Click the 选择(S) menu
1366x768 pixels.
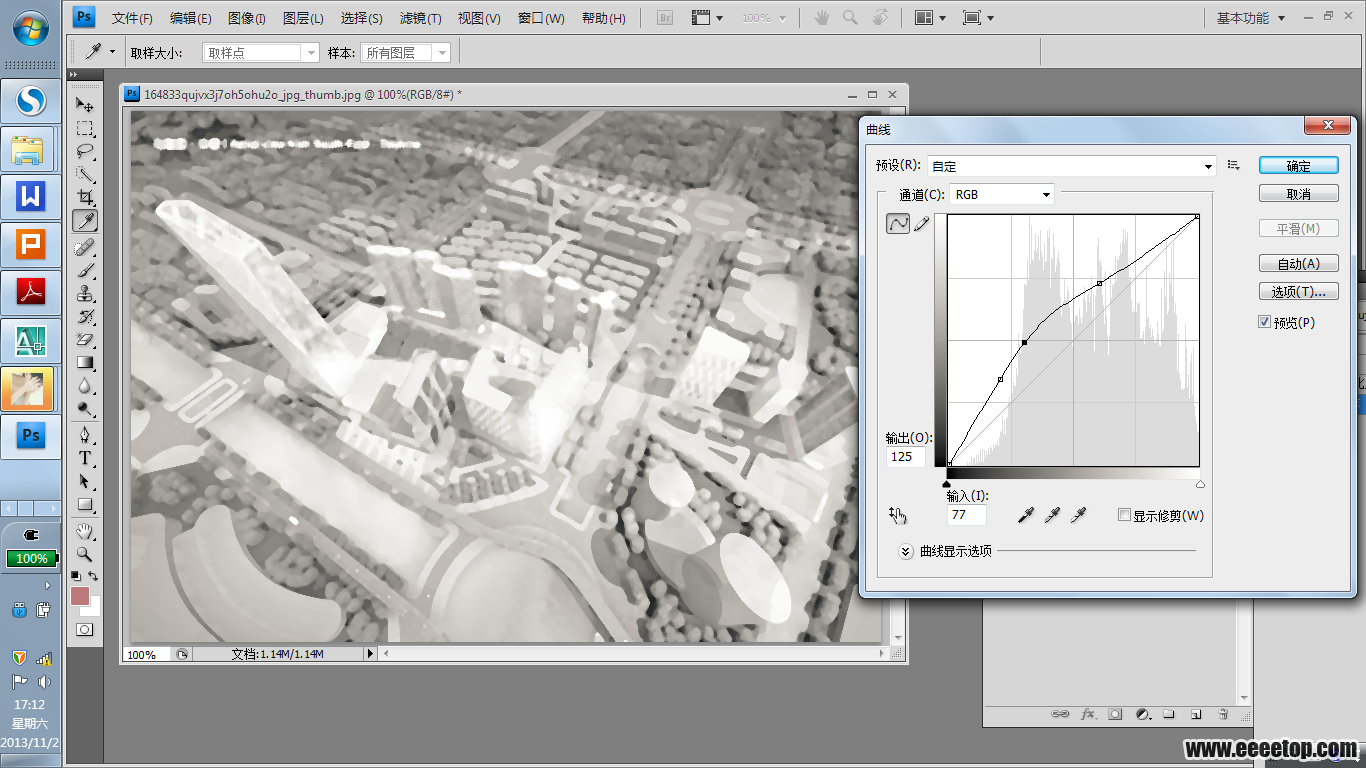point(361,18)
